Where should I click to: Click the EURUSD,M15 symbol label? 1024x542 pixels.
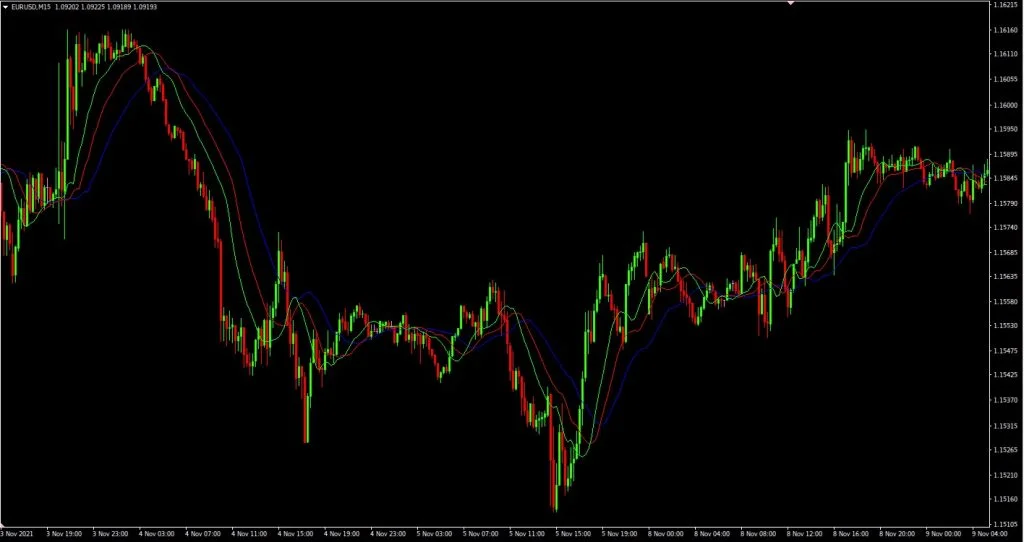pos(30,7)
